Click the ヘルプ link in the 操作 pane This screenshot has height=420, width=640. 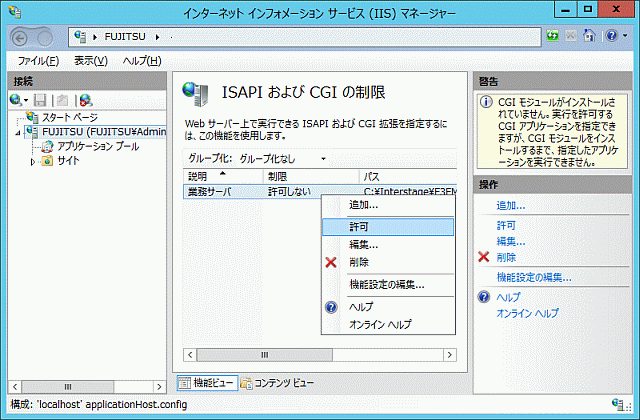pyautogui.click(x=509, y=298)
